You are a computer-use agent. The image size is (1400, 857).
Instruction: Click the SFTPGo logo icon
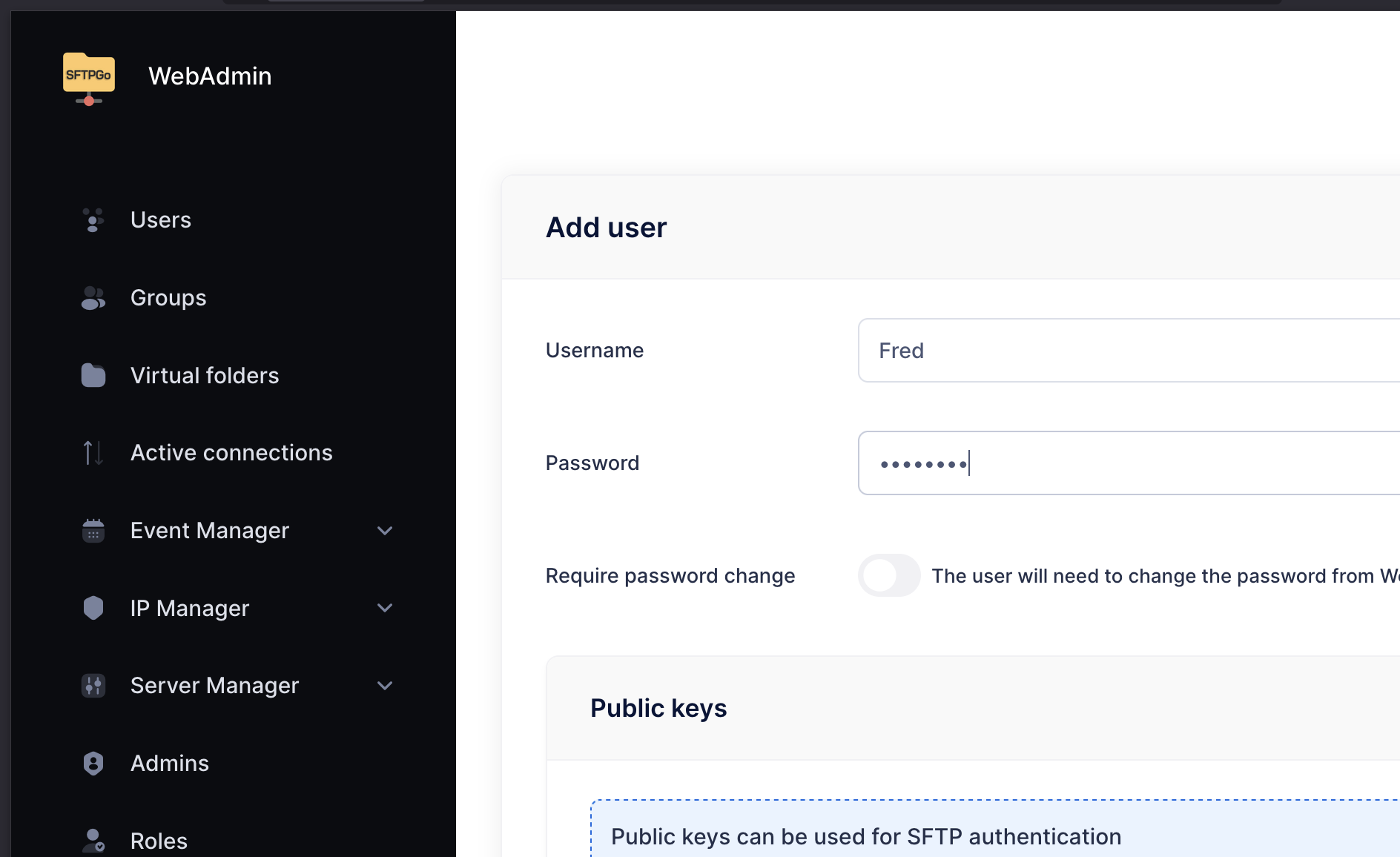(x=89, y=78)
